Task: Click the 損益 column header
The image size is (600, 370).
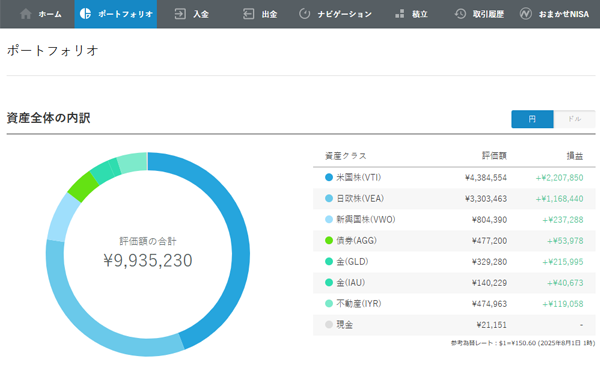Action: click(x=575, y=156)
